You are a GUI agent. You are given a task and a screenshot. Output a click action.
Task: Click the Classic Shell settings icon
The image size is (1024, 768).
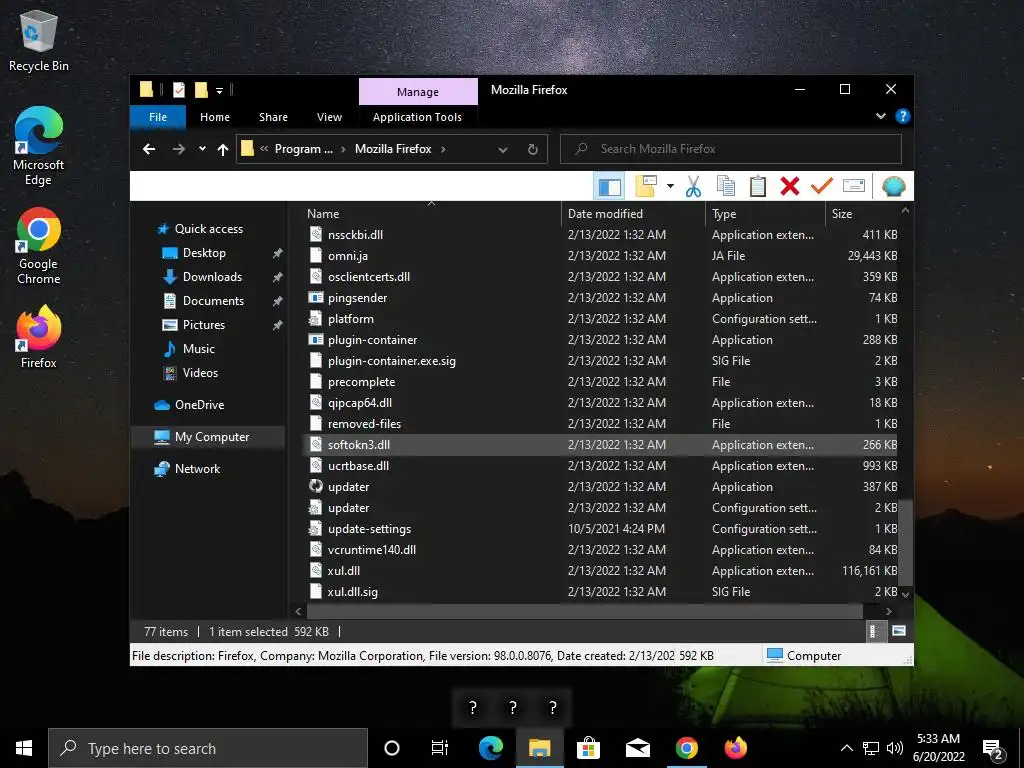pos(893,187)
